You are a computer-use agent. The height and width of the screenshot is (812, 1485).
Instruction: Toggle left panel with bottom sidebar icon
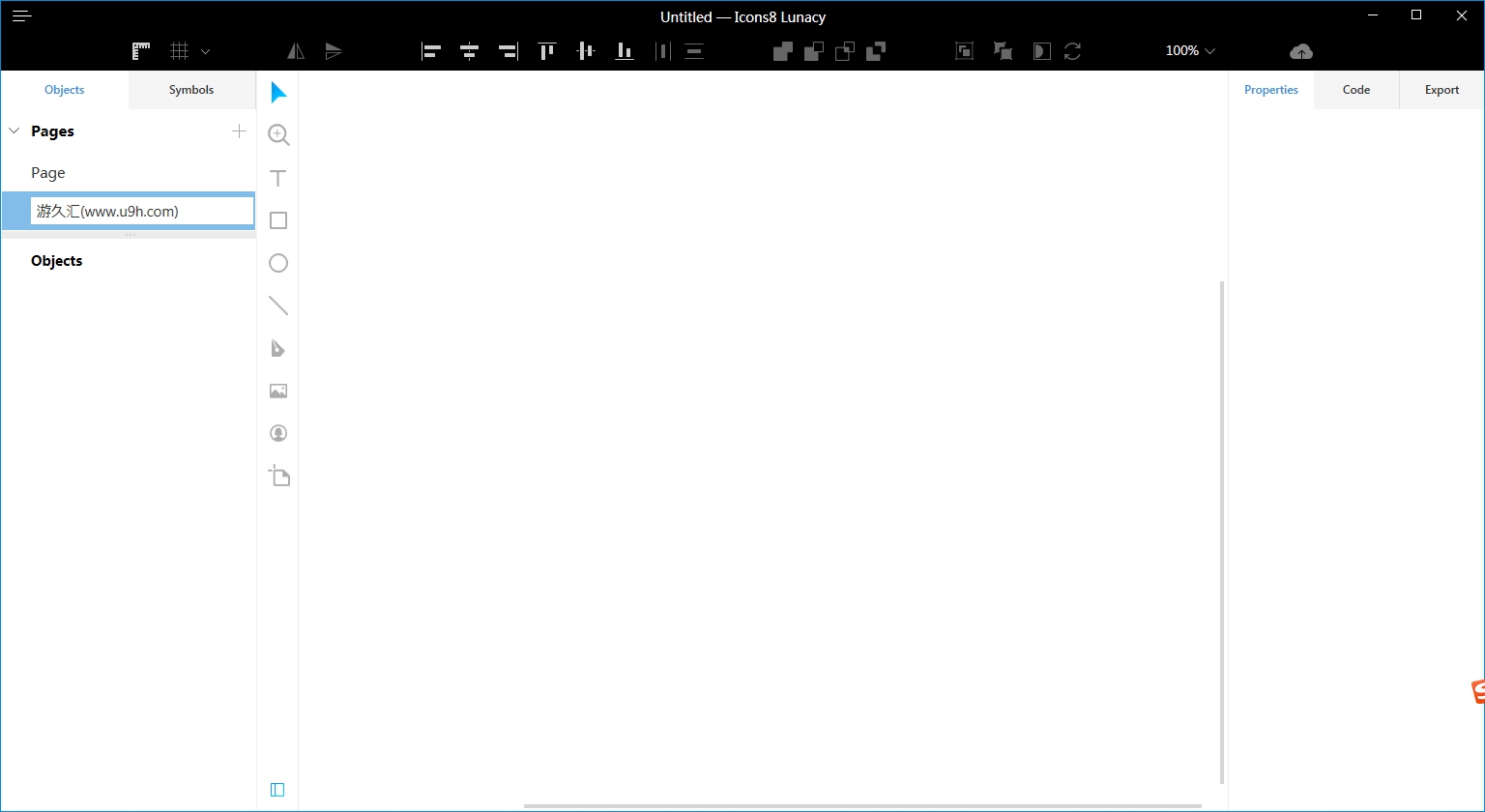[x=277, y=790]
